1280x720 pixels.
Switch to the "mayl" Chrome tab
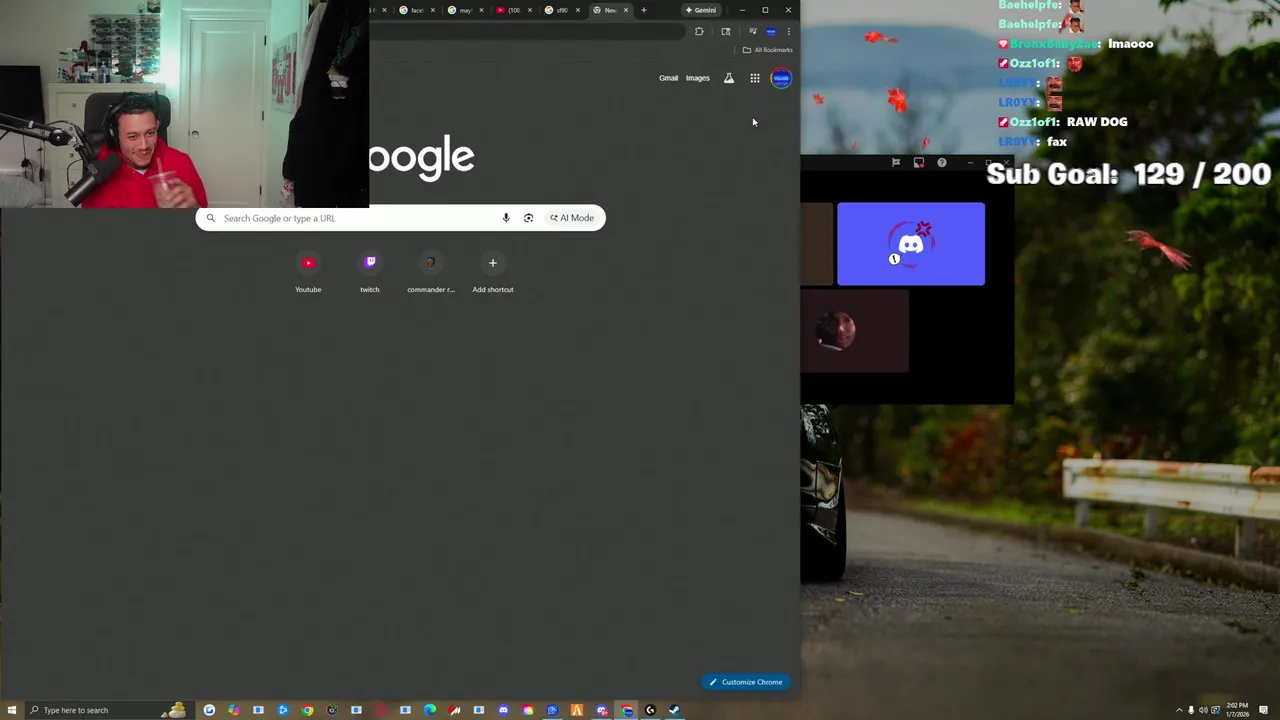[x=465, y=10]
